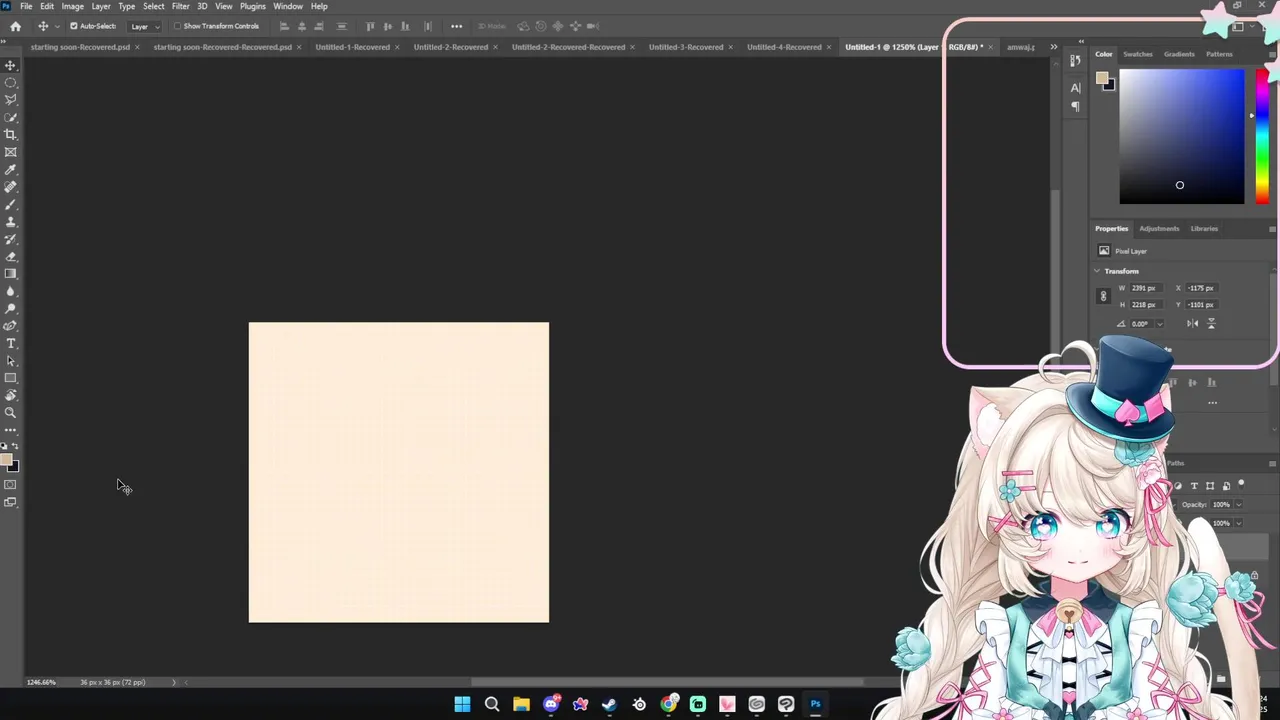The height and width of the screenshot is (720, 1280).
Task: Switch to the Adjustments tab
Action: click(x=1159, y=229)
